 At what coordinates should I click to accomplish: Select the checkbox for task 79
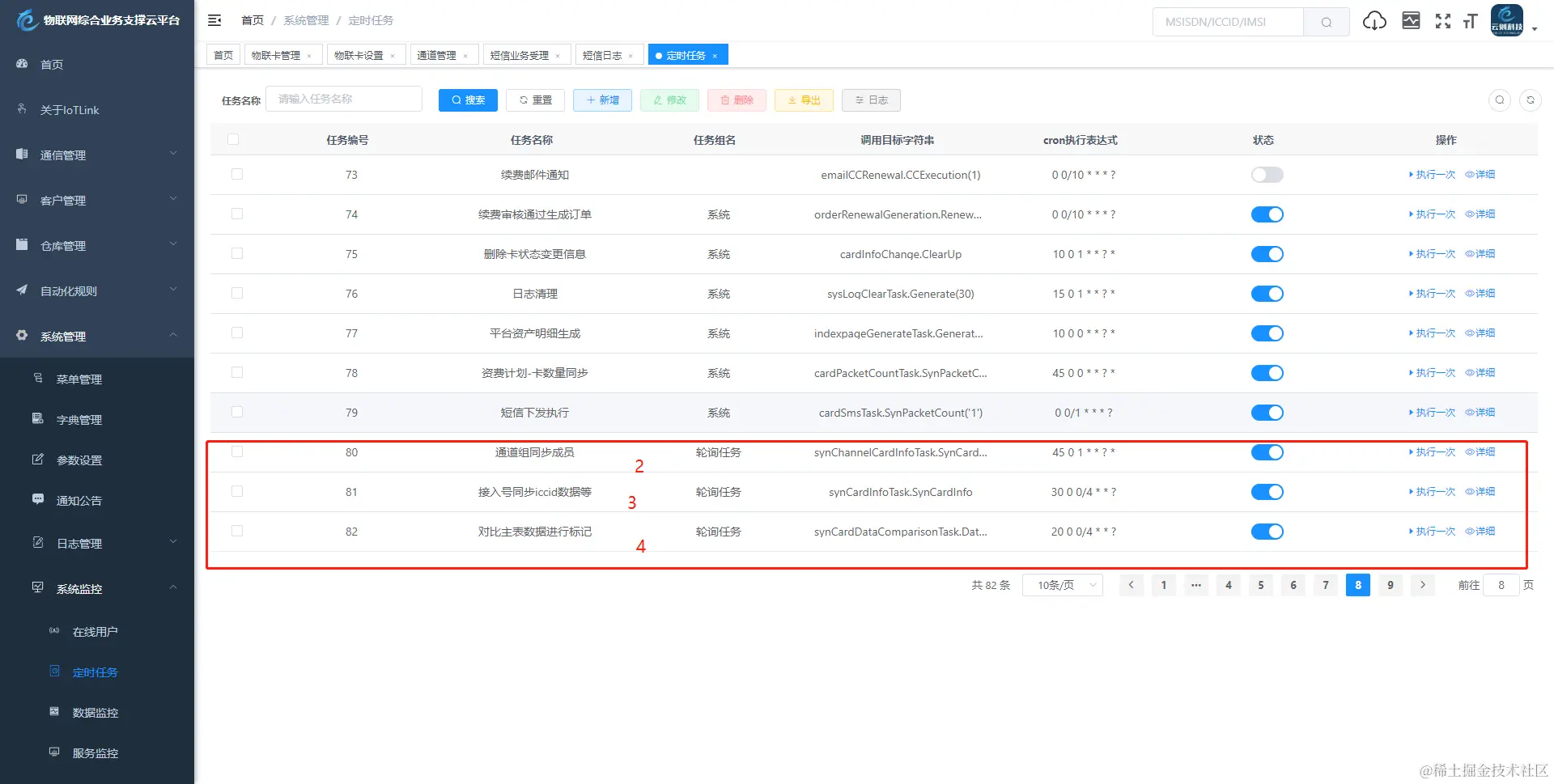tap(237, 412)
